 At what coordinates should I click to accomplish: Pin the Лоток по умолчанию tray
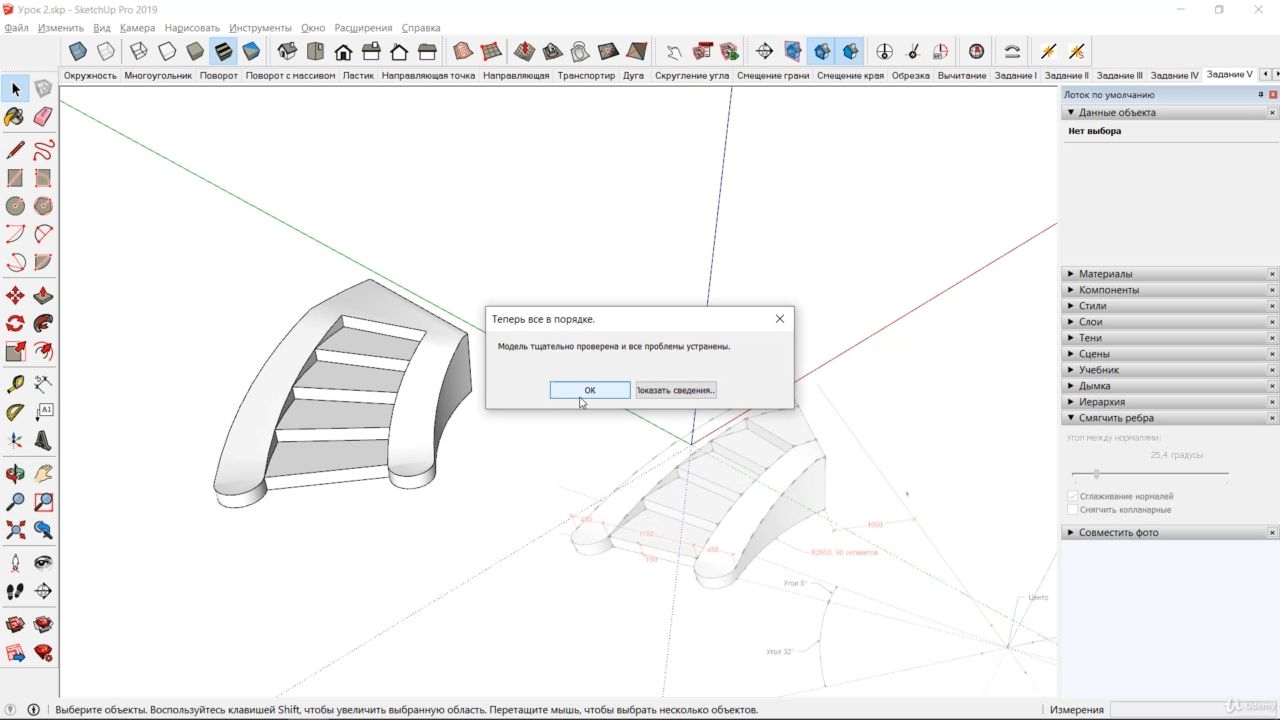[x=1260, y=94]
